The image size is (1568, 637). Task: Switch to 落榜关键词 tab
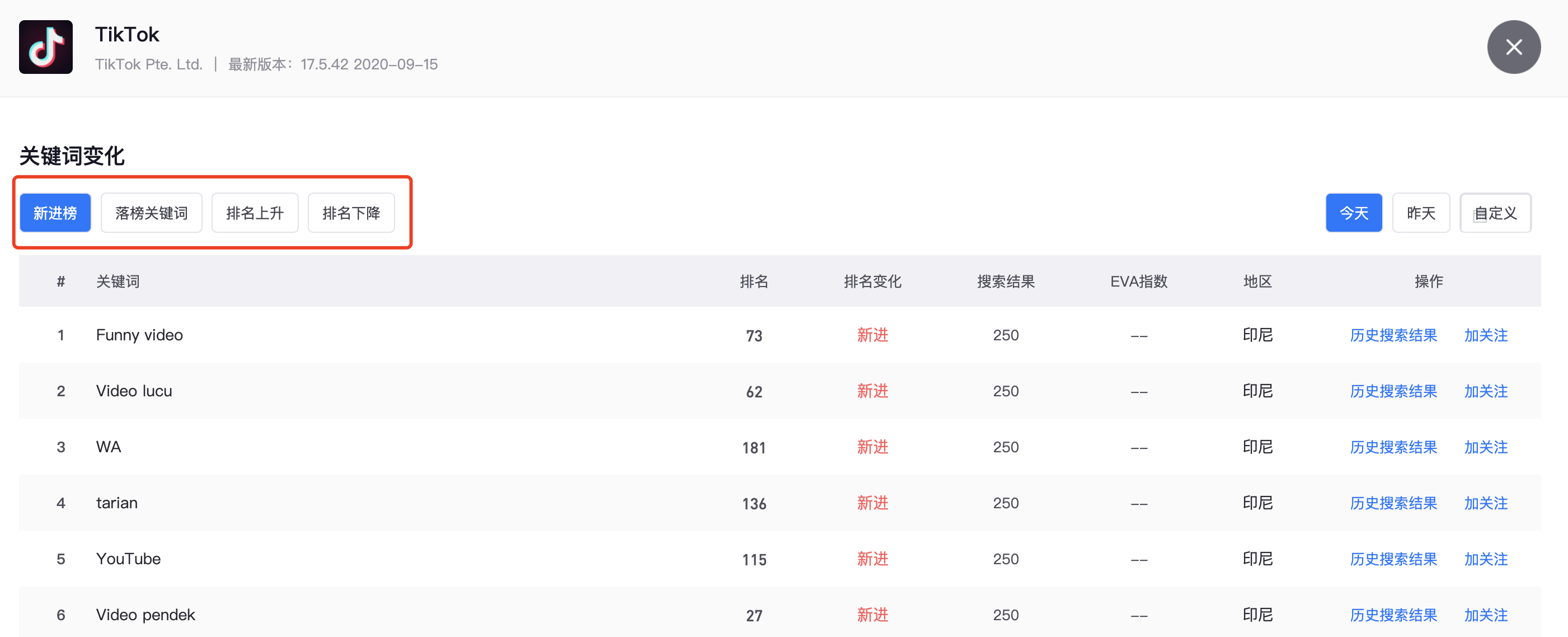[x=151, y=213]
